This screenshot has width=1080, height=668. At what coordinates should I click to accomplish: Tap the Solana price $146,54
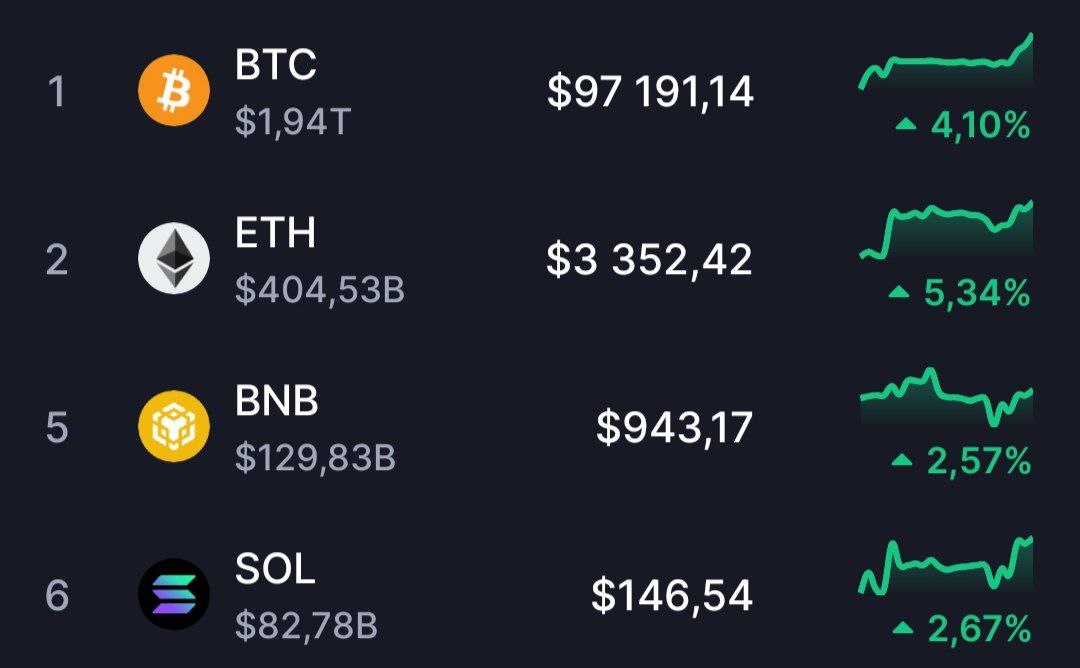[x=672, y=596]
